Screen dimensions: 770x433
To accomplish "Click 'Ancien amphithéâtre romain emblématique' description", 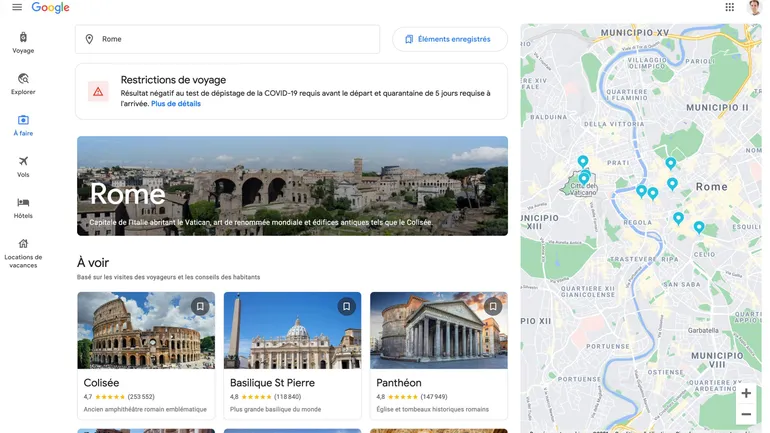I will coord(145,409).
